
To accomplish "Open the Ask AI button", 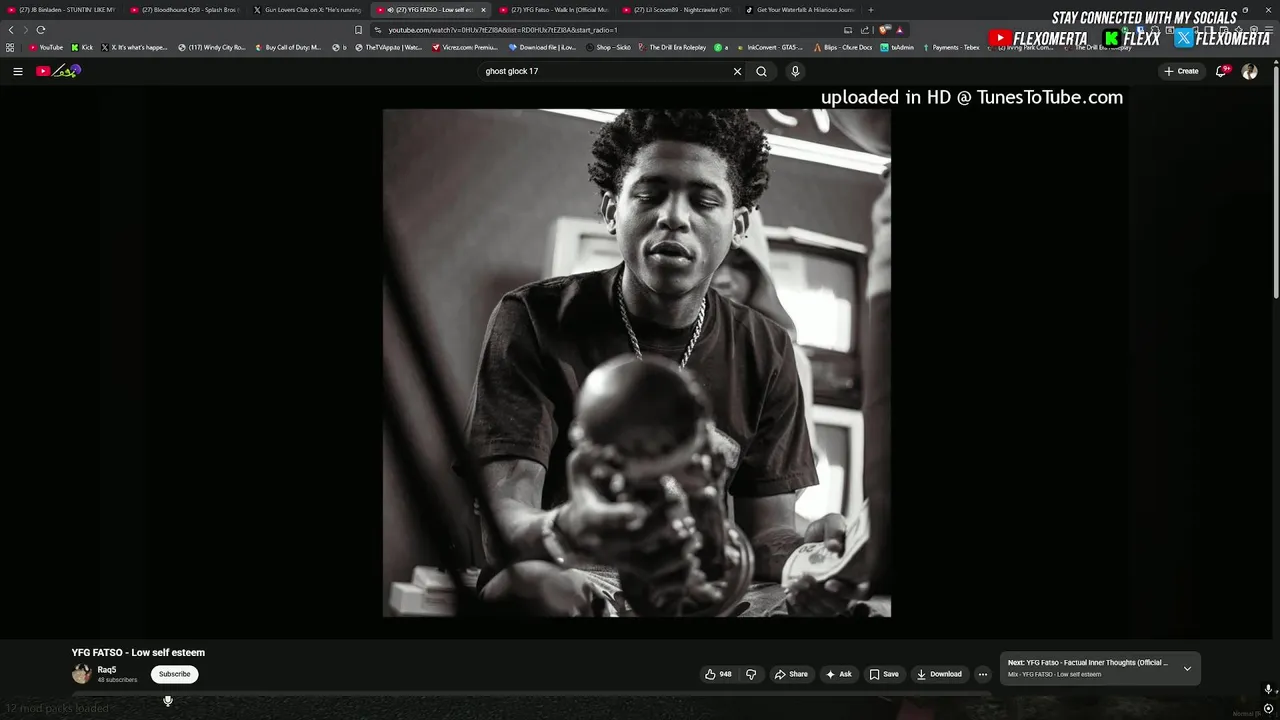I will pyautogui.click(x=838, y=674).
